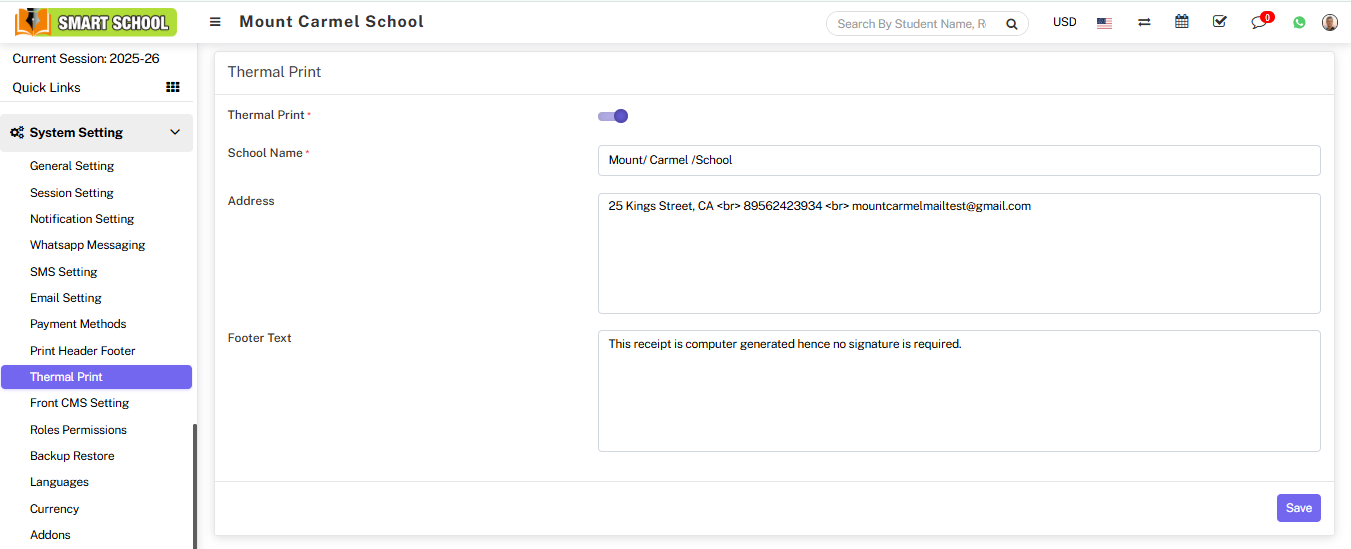Click the search magnifier icon
The image size is (1351, 549).
coord(1012,24)
